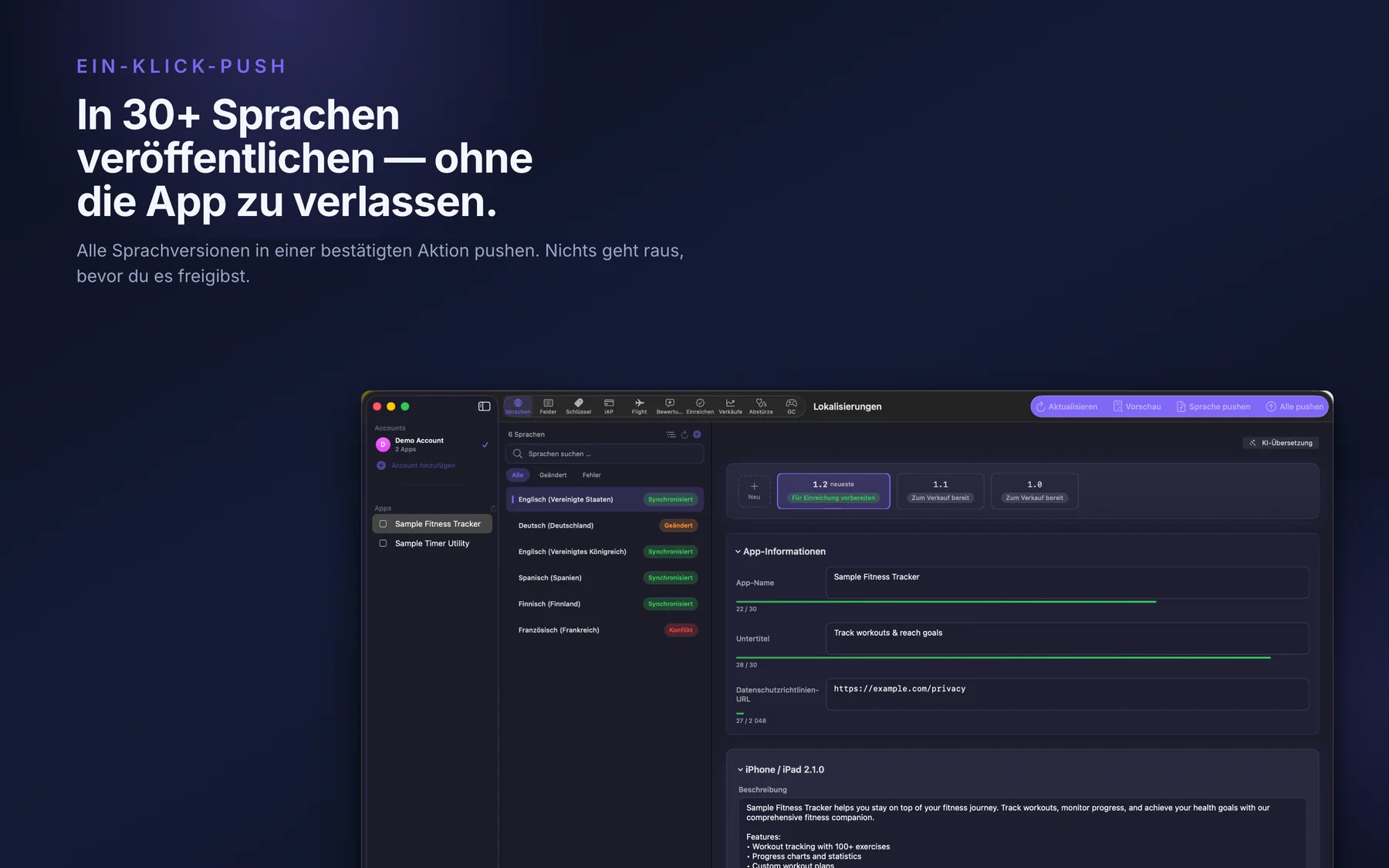Image resolution: width=1389 pixels, height=868 pixels.
Task: Select Finnisch (Finnland) language row
Action: click(x=605, y=604)
